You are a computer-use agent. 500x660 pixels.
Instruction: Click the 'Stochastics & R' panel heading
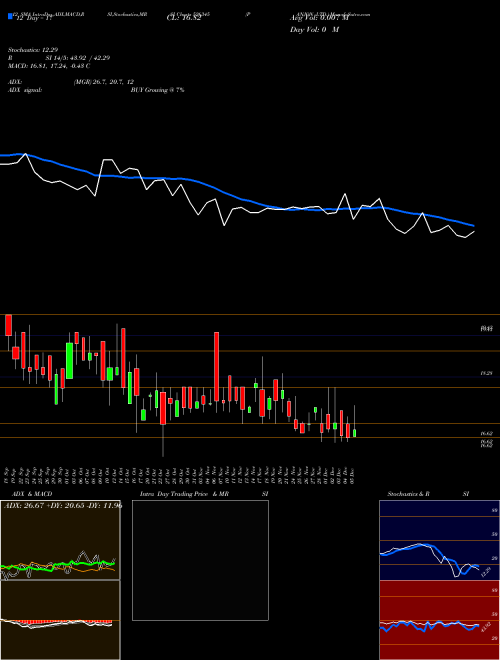pyautogui.click(x=408, y=494)
